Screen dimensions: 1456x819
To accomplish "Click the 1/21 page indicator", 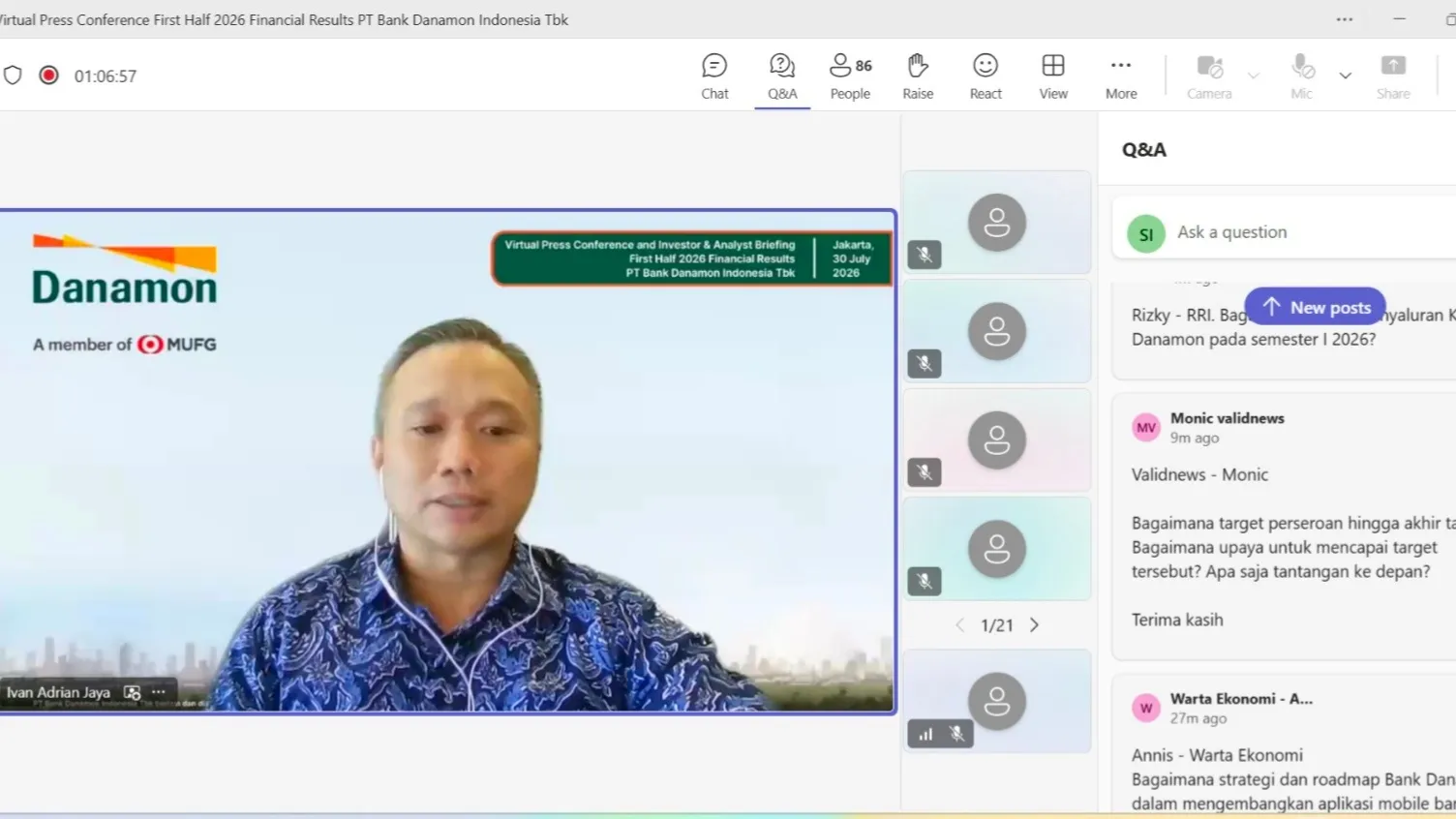I will (x=997, y=625).
